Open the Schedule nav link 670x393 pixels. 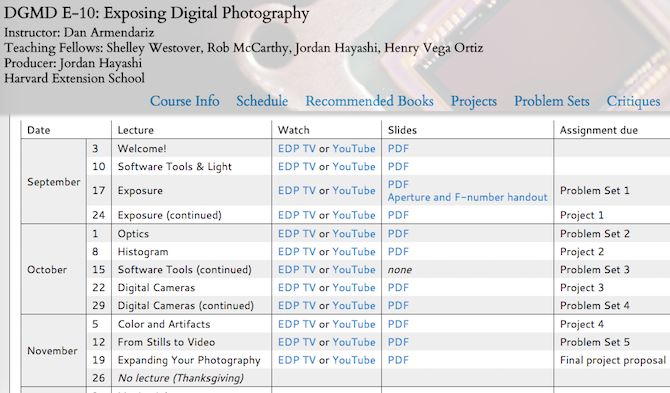point(262,101)
